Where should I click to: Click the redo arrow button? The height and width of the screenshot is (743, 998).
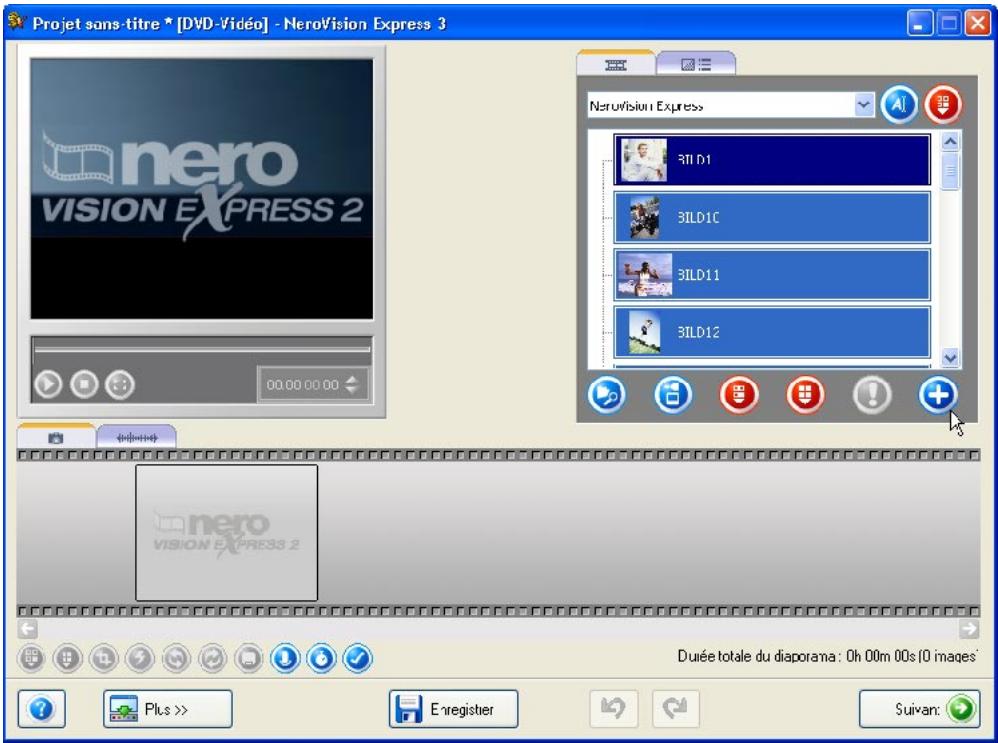coord(675,708)
